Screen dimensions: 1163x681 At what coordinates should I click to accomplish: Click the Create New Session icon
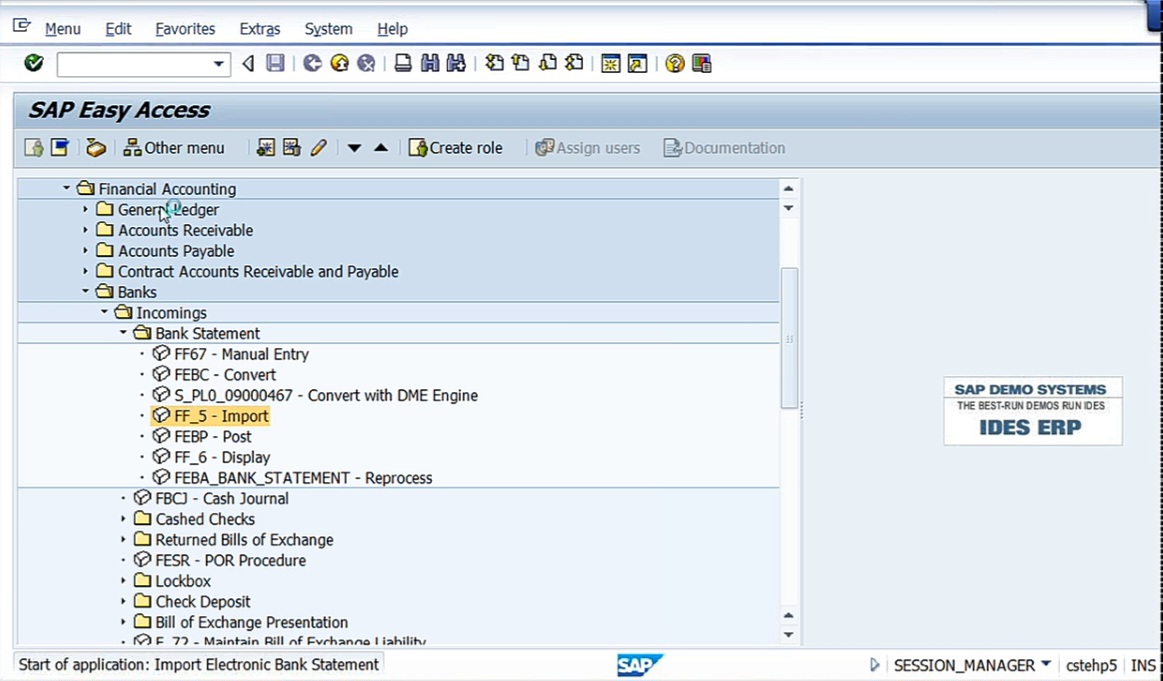pos(610,63)
